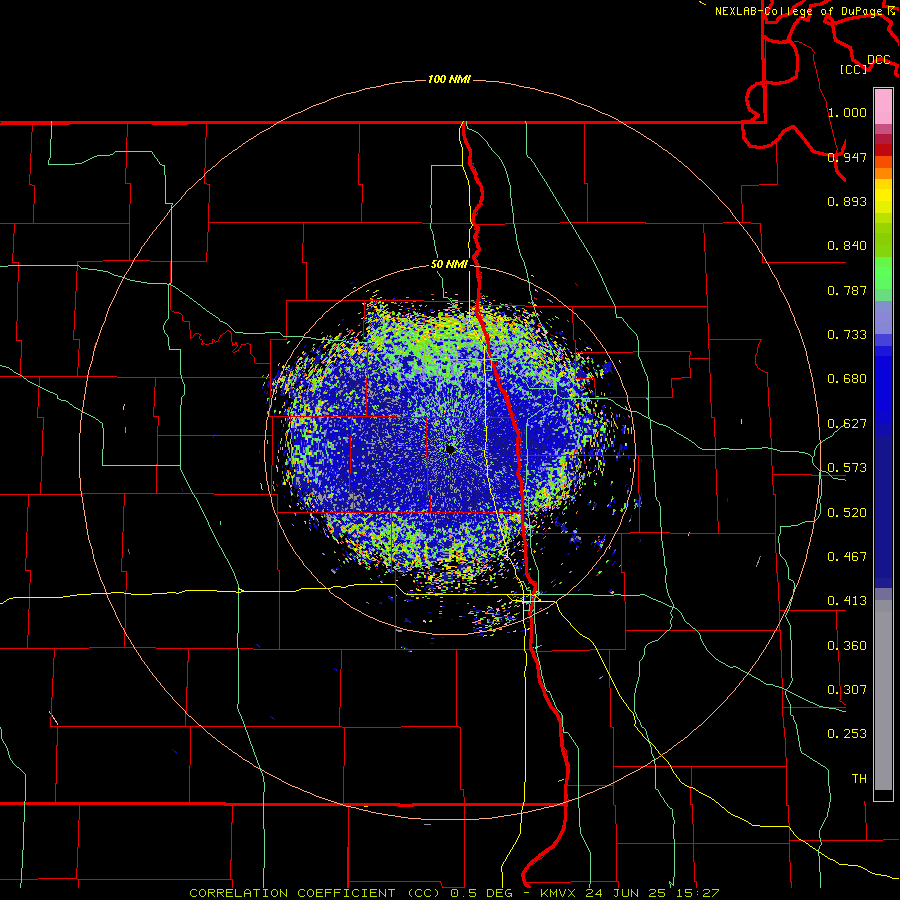The image size is (900, 900).
Task: Click the 0.787 scale value
Action: click(x=847, y=290)
